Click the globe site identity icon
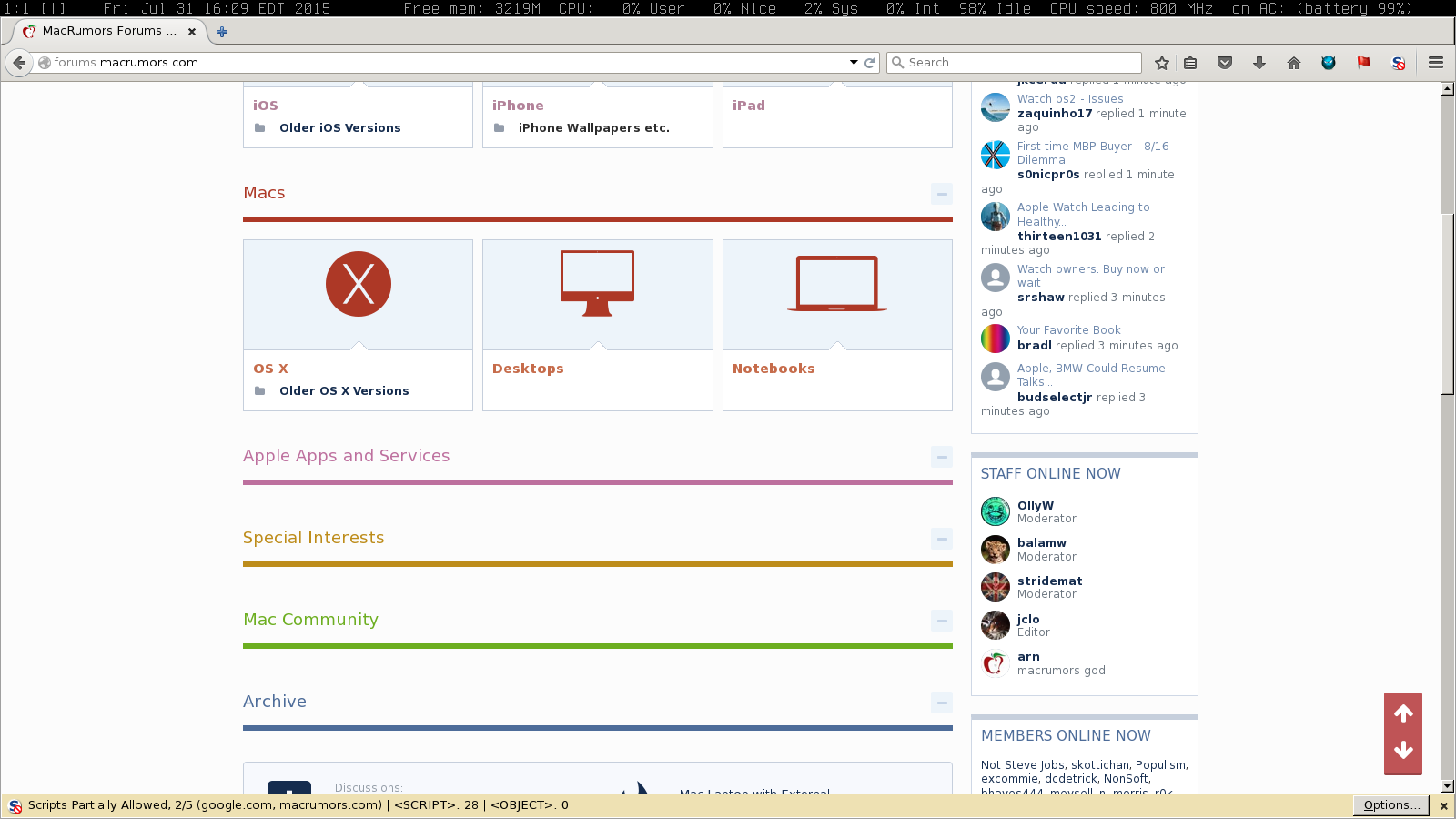The height and width of the screenshot is (819, 1456). click(44, 63)
